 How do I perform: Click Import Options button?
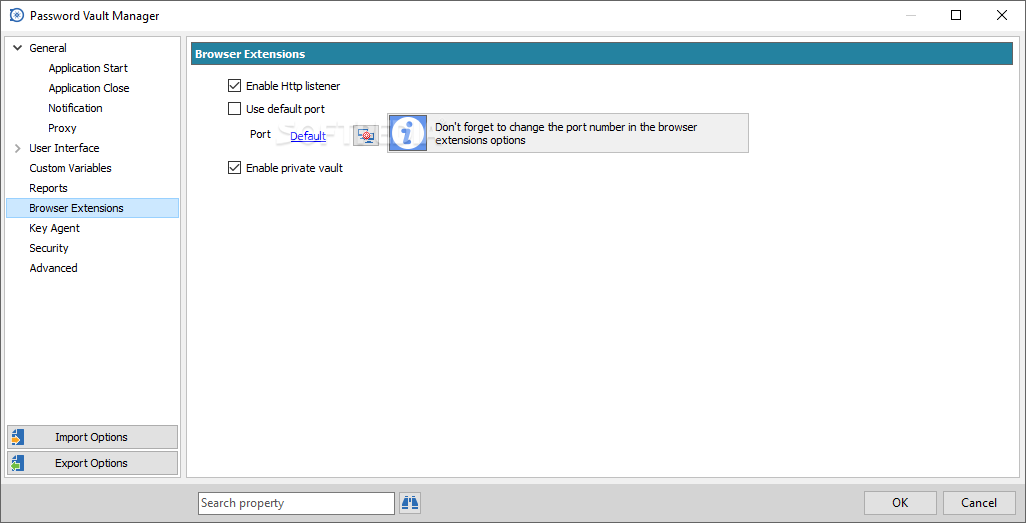point(92,437)
